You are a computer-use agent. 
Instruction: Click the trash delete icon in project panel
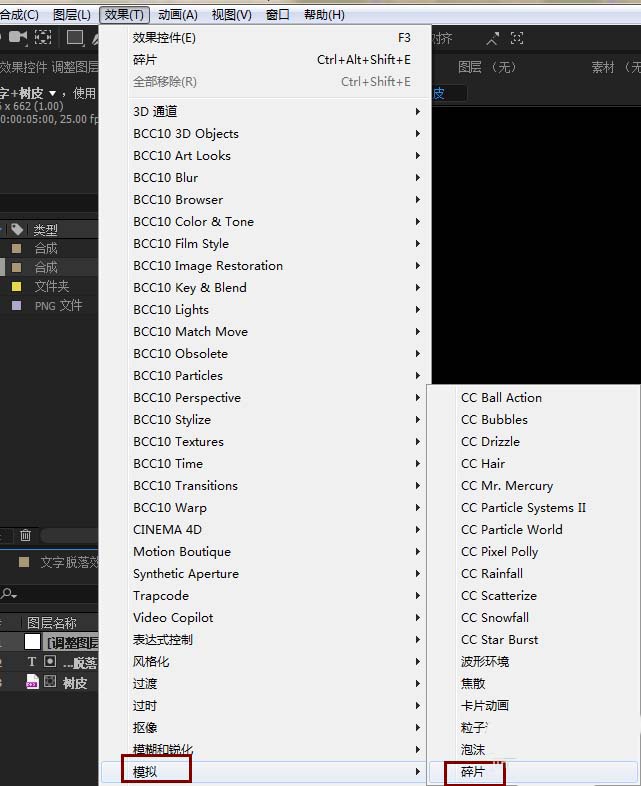[x=25, y=535]
